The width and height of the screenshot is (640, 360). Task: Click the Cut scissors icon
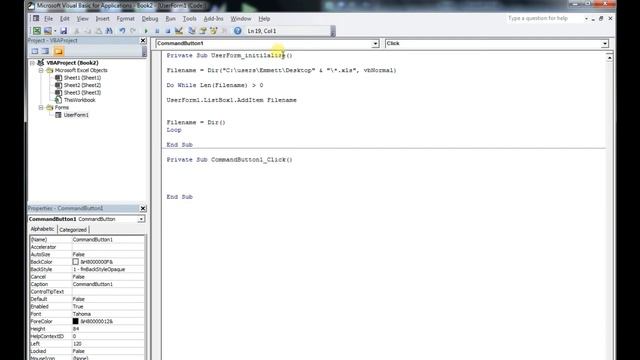[76, 31]
